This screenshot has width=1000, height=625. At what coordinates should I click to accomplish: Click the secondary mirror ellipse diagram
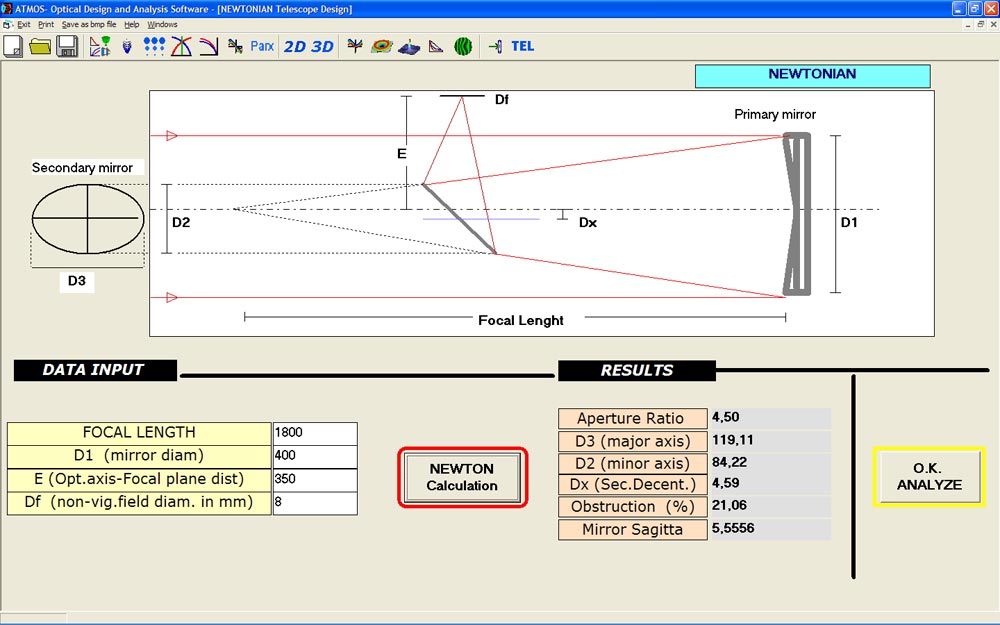[x=88, y=219]
